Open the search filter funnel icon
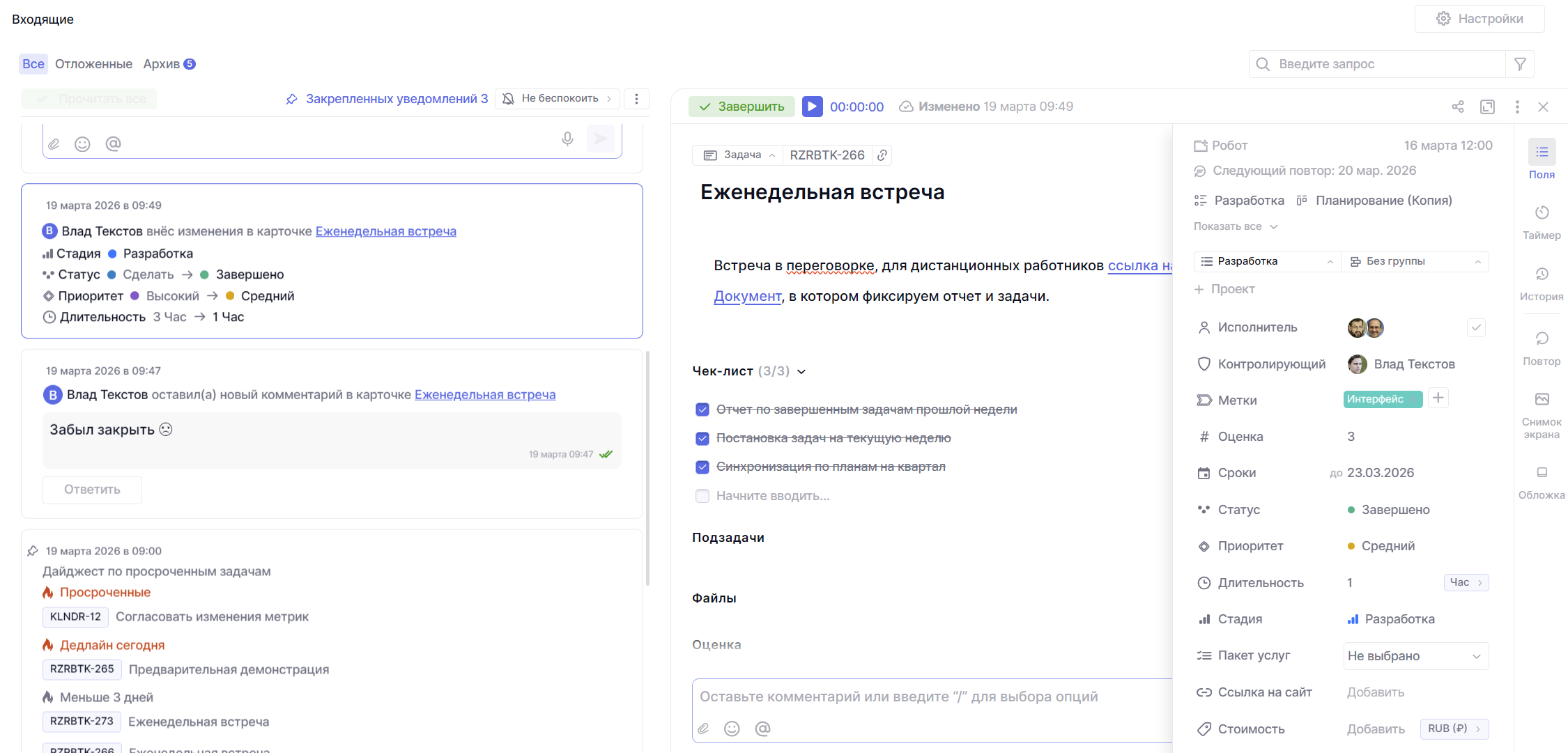Viewport: 1568px width, 755px height. click(1520, 64)
